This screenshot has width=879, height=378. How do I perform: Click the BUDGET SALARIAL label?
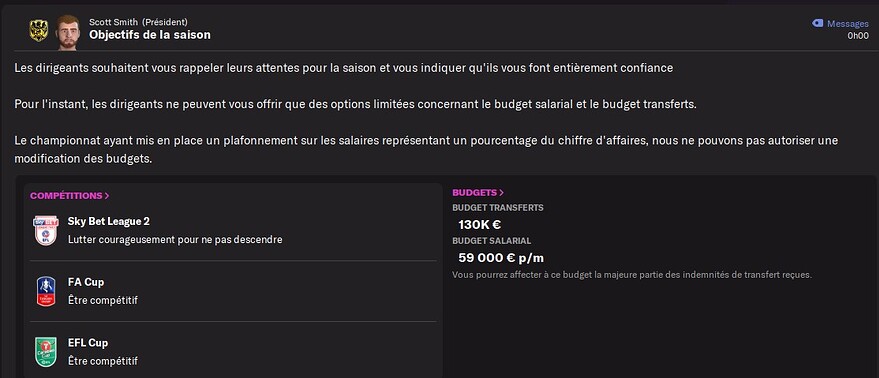[492, 241]
